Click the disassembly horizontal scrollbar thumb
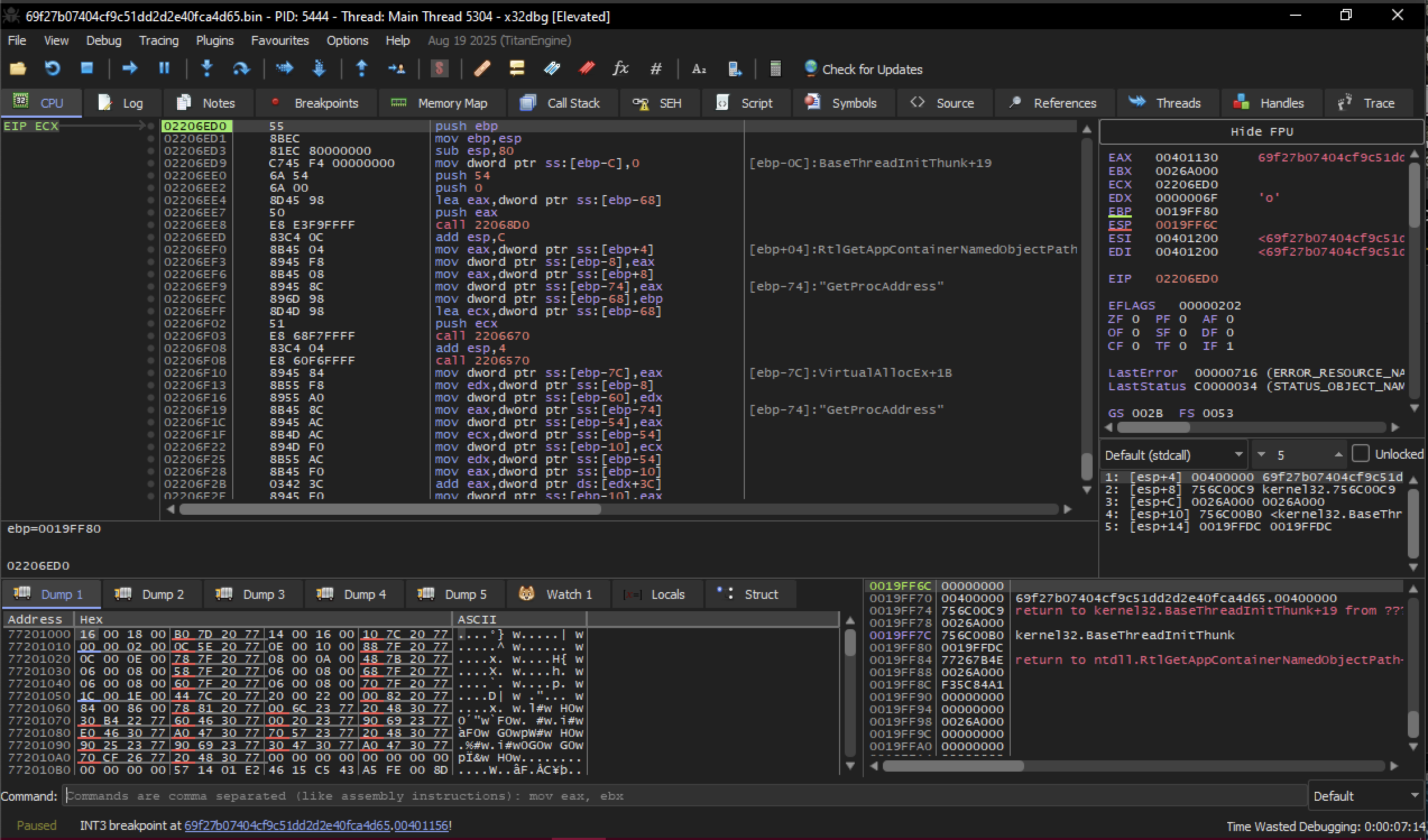Screen dimensions: 1428x840 tap(390, 509)
